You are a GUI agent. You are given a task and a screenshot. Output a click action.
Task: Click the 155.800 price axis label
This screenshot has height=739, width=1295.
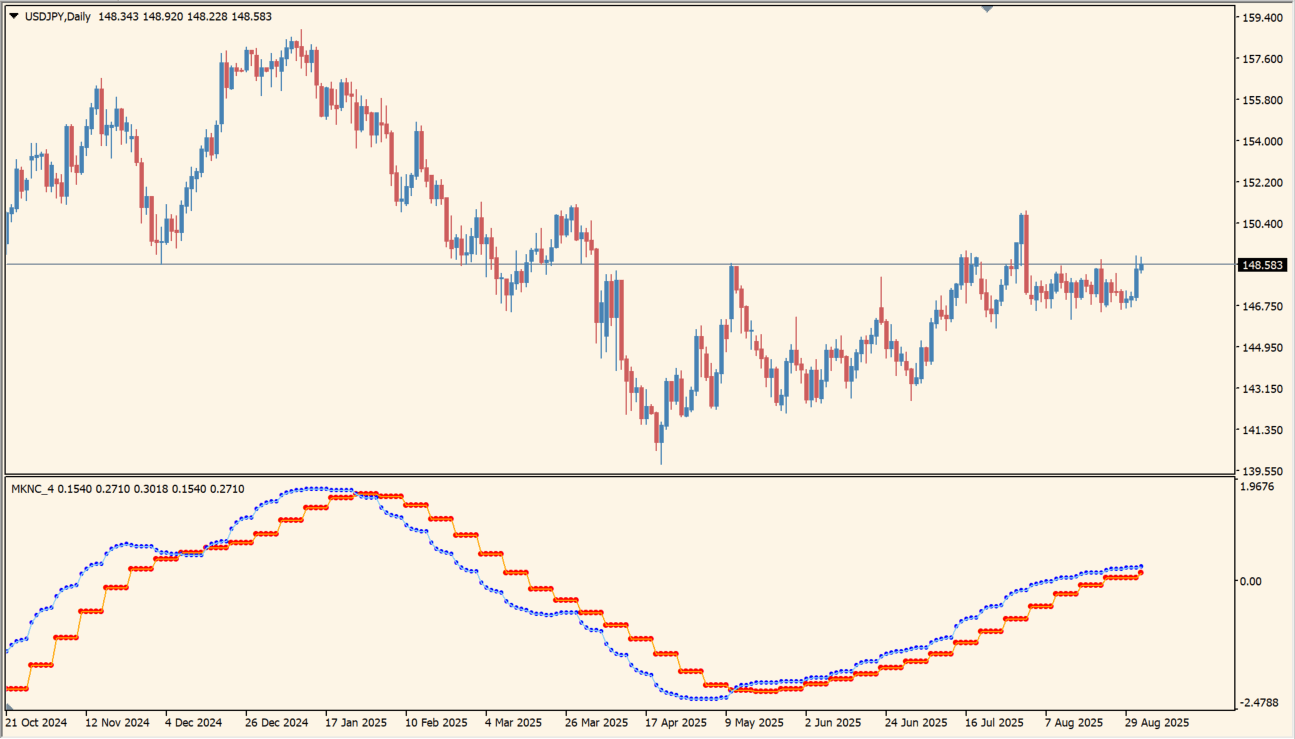[x=1262, y=100]
